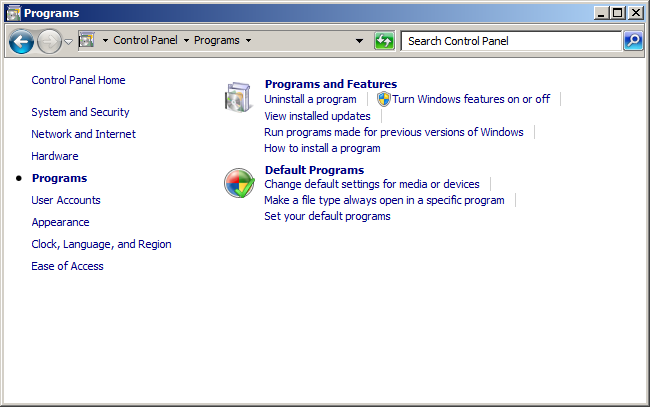Click the Control Panel icon in address bar

(86, 40)
